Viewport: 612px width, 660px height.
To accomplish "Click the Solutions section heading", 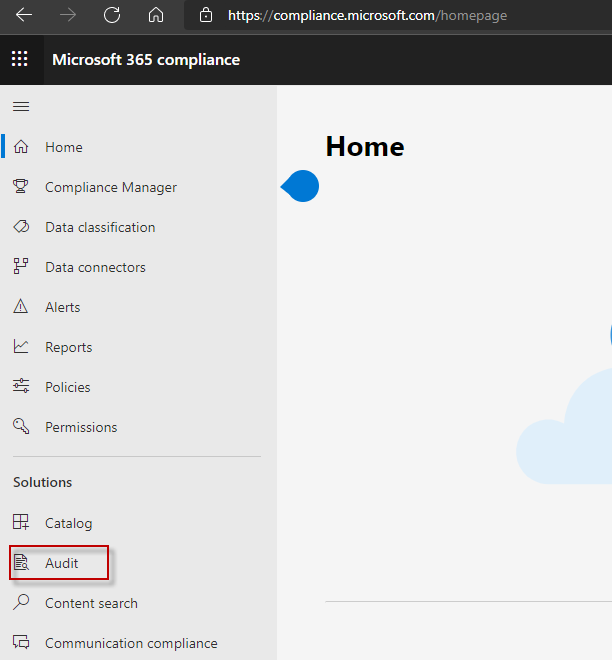I will [43, 482].
